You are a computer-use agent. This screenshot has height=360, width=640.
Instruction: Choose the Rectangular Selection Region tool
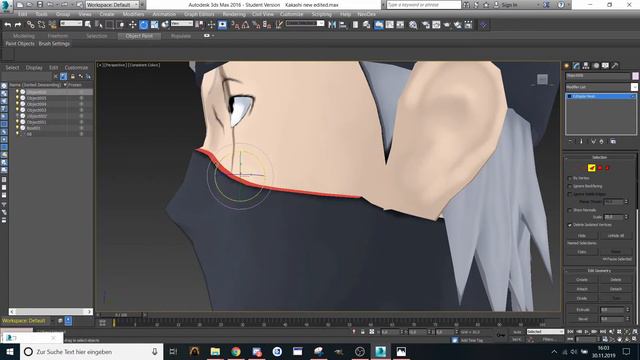point(109,25)
